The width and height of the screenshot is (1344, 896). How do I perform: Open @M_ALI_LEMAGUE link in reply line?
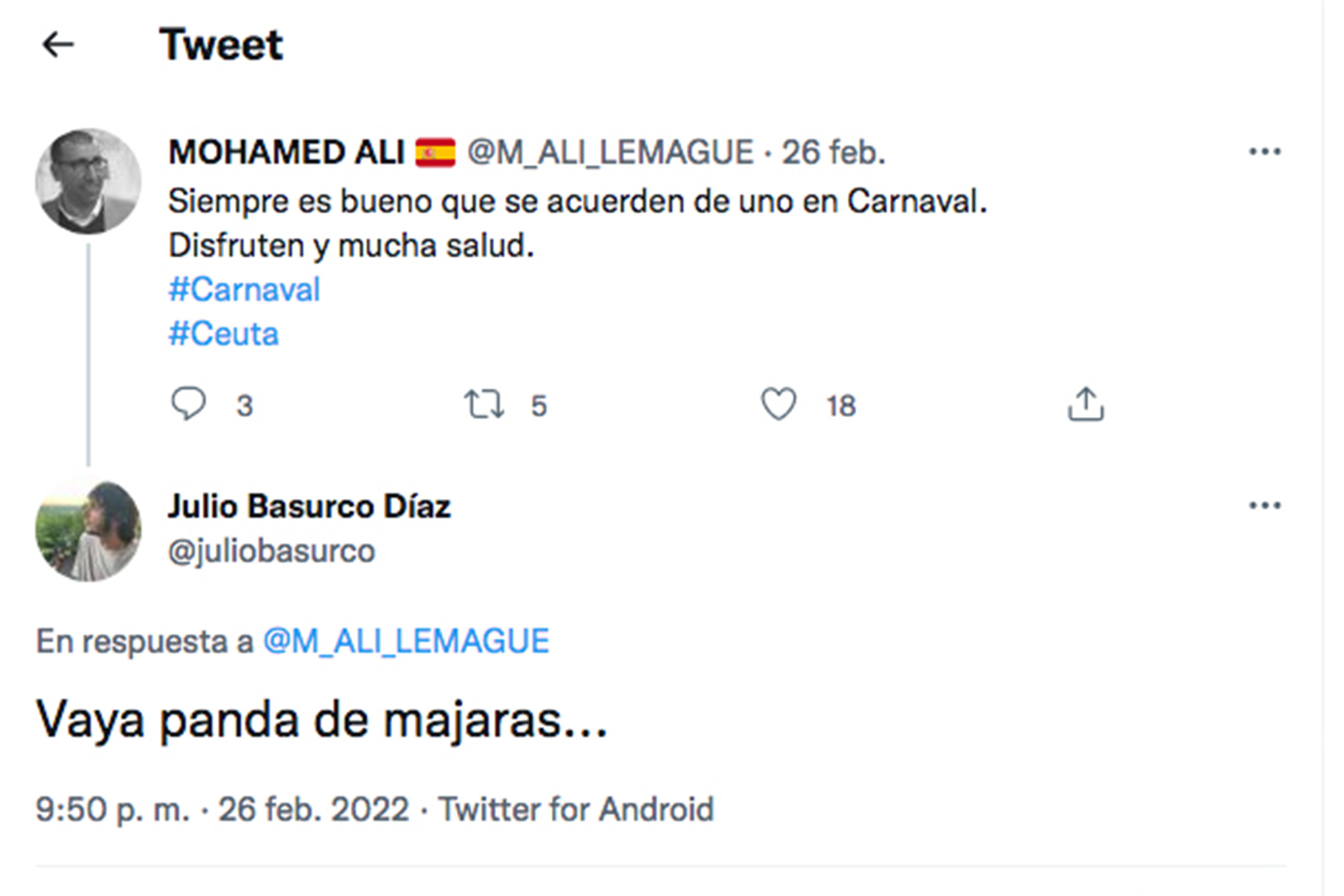click(x=406, y=642)
